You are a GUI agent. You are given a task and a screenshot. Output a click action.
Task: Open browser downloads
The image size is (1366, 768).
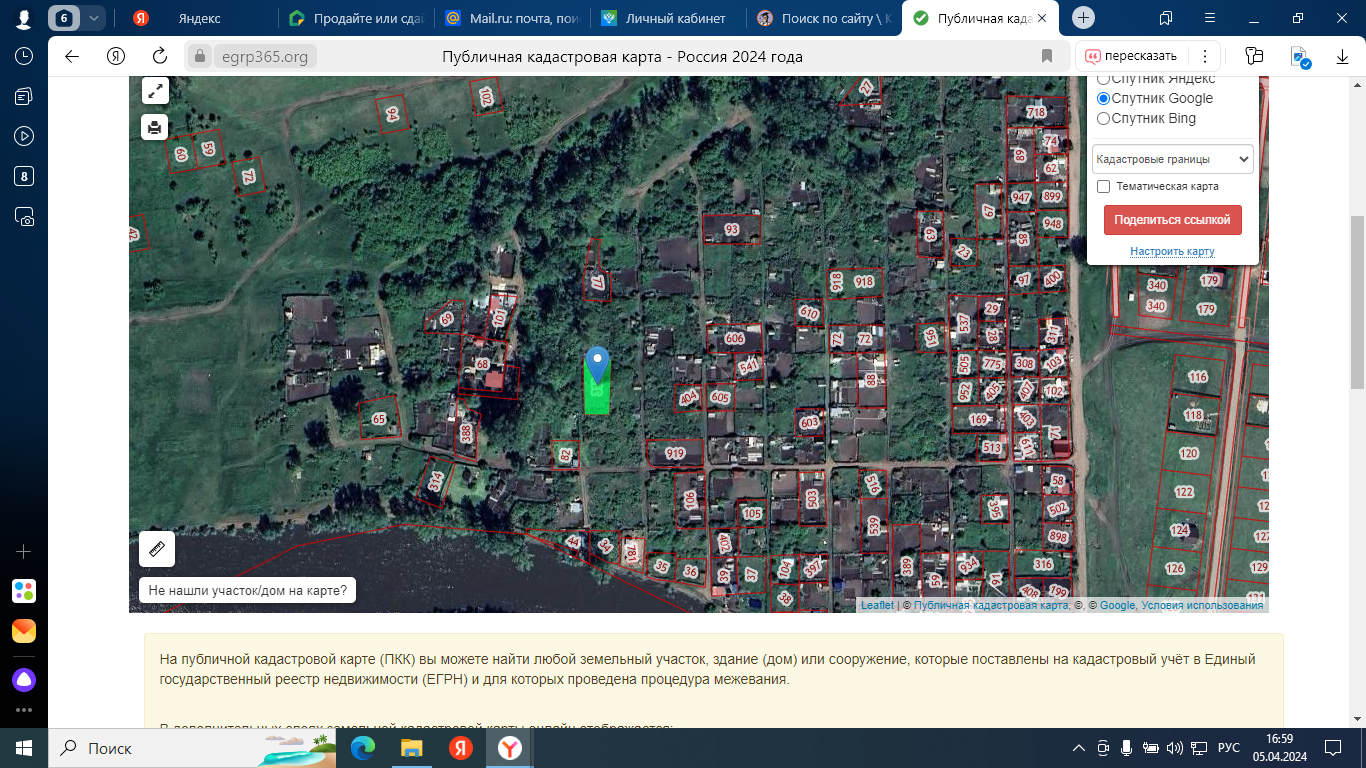(x=1343, y=57)
